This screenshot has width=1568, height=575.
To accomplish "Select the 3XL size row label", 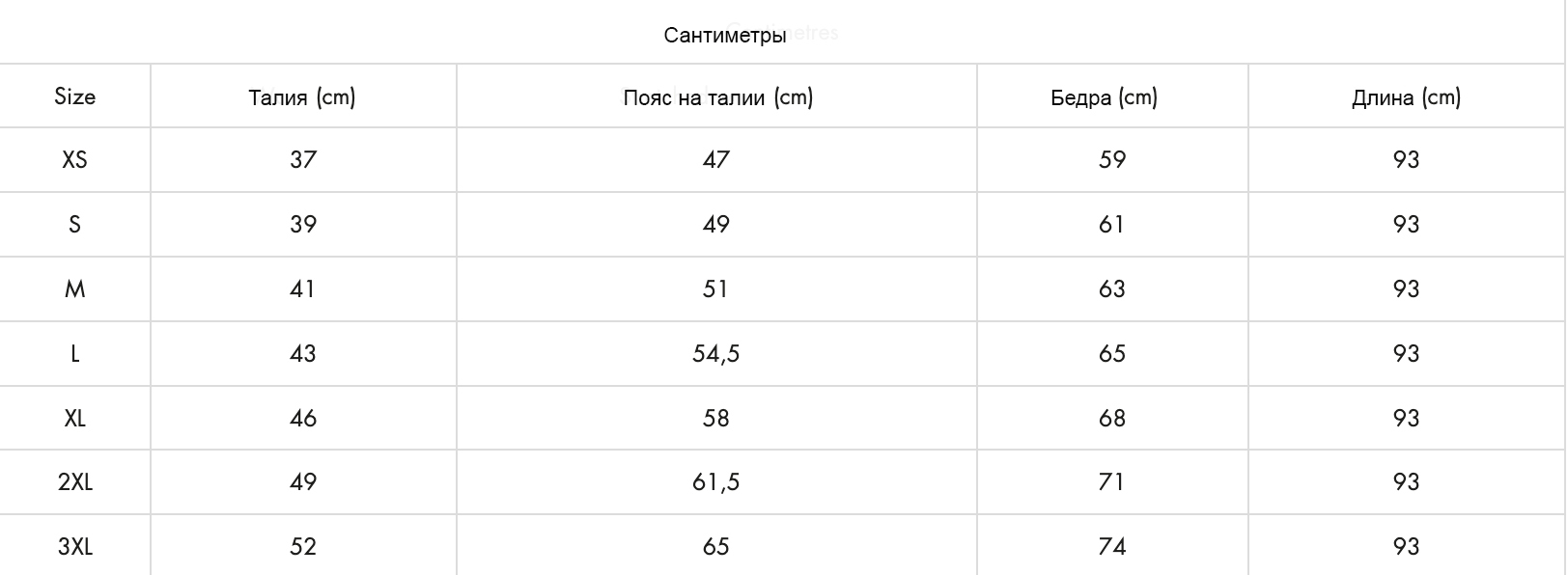I will [74, 547].
